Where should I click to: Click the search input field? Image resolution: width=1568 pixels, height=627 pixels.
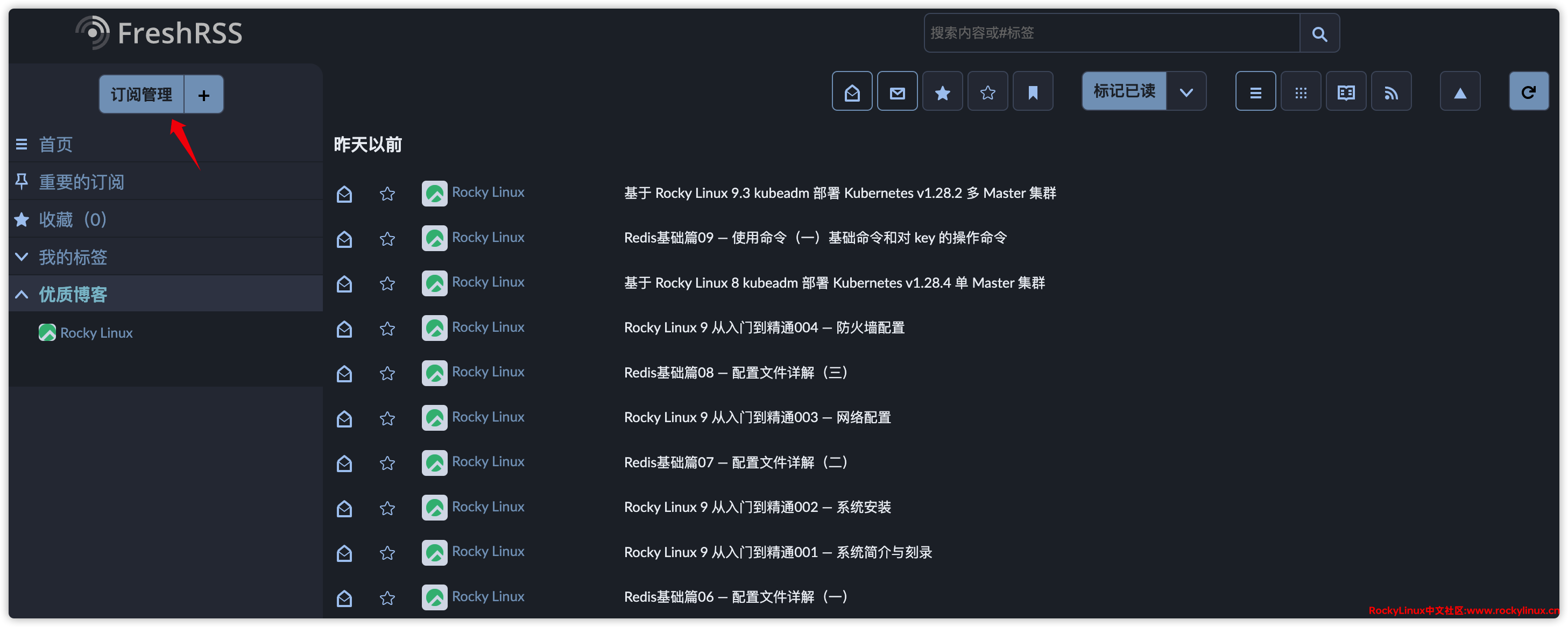tap(1111, 33)
